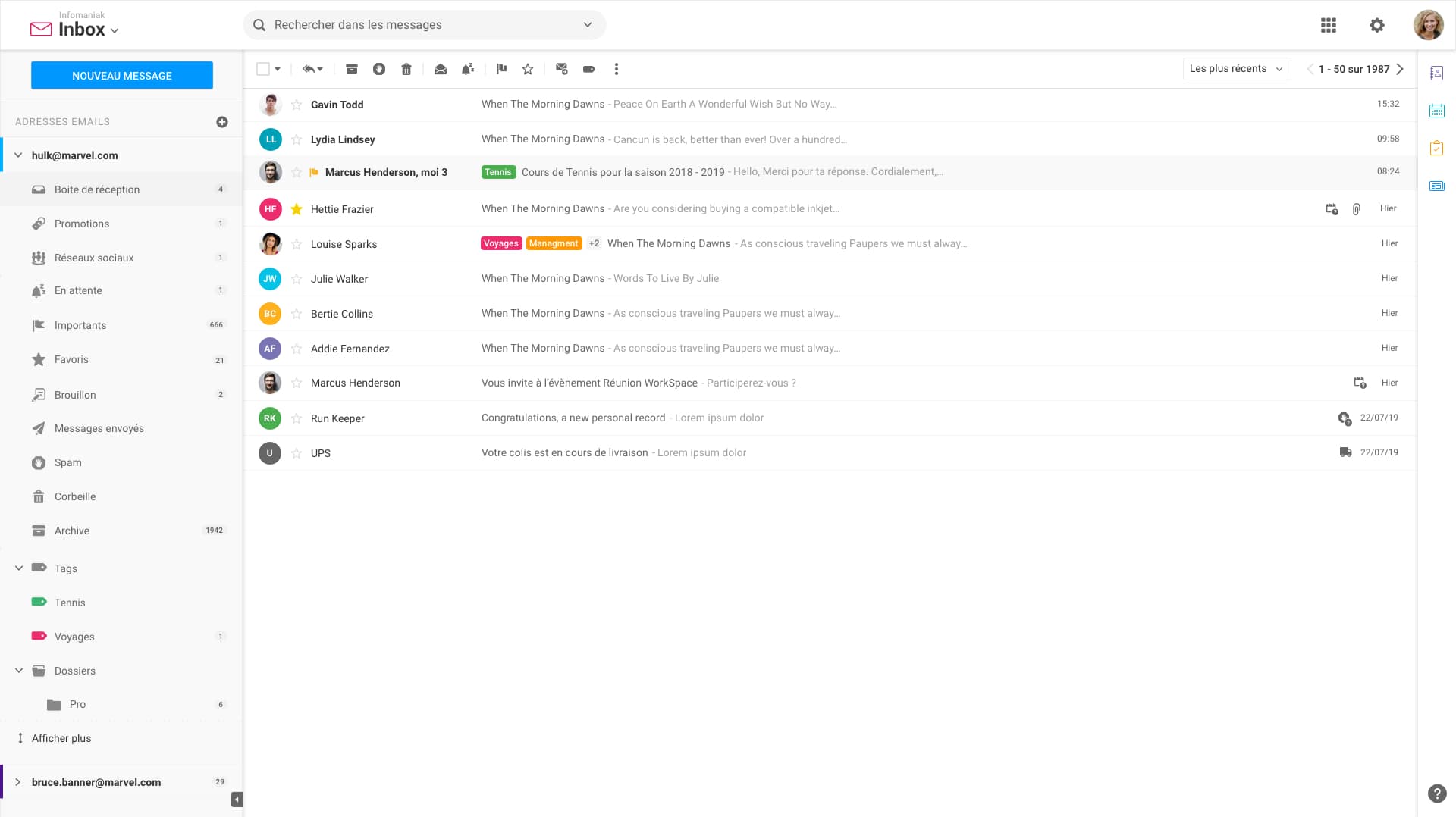Move selected messages to trash
The image size is (1456, 817).
[406, 69]
